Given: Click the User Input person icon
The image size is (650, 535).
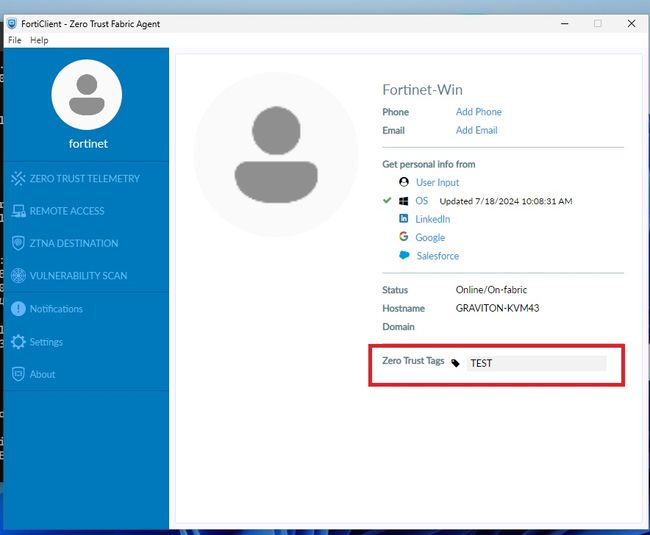Looking at the screenshot, I should (x=404, y=182).
